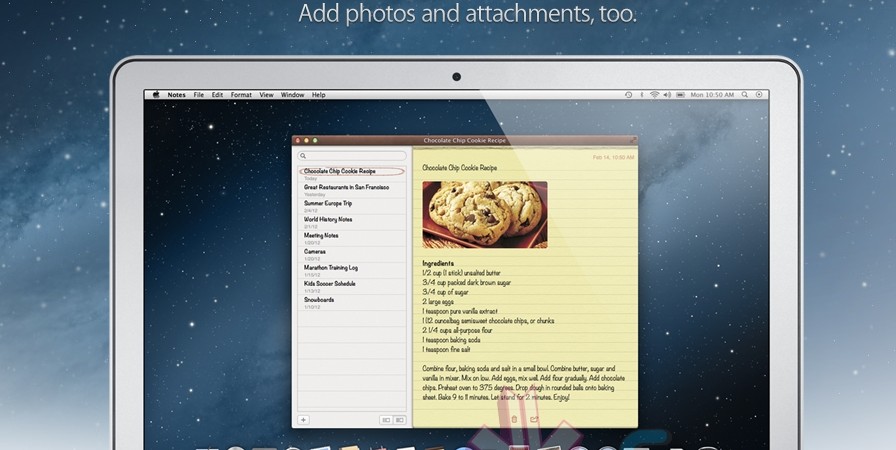
Task: Open the Window menu
Action: point(292,95)
